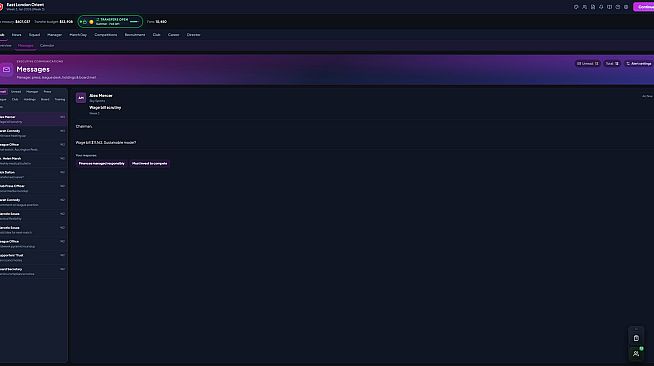Click the transfer window progress bar
Screen dimensions: 654x366
pos(134,22)
